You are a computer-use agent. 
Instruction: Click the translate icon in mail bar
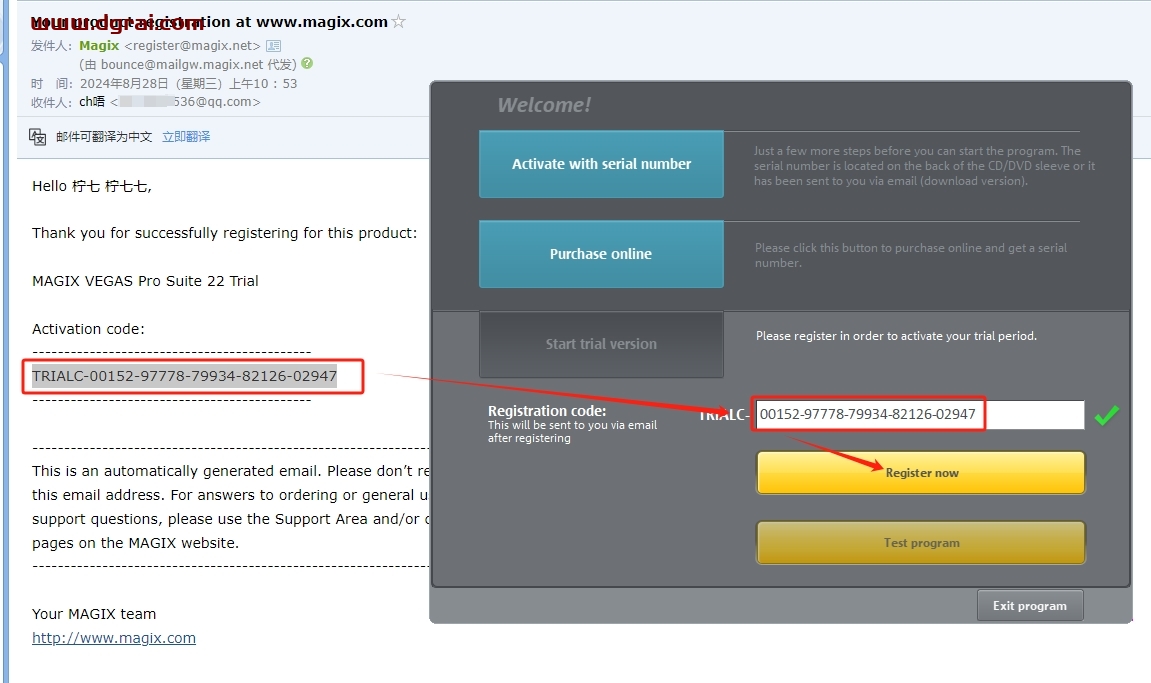point(37,137)
